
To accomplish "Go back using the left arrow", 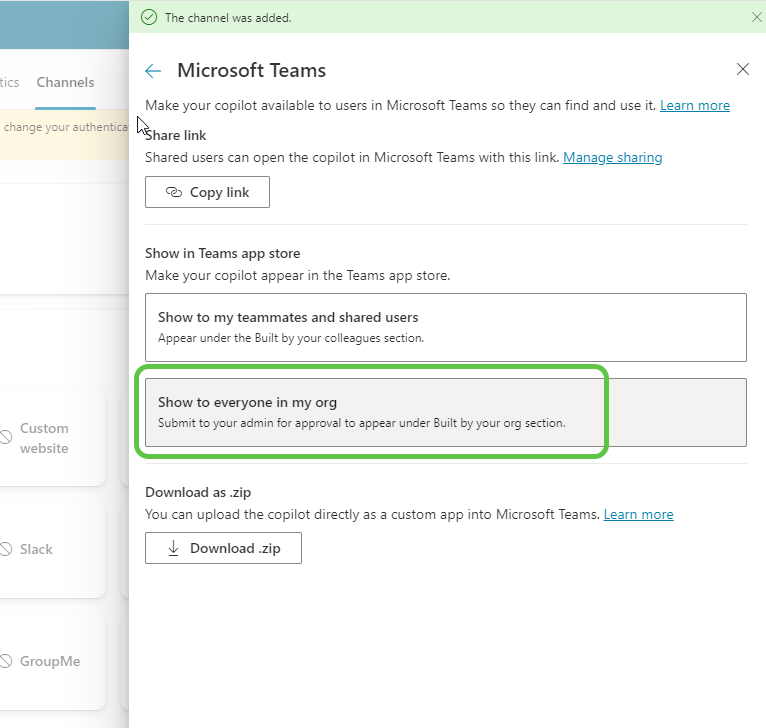I will pos(153,71).
